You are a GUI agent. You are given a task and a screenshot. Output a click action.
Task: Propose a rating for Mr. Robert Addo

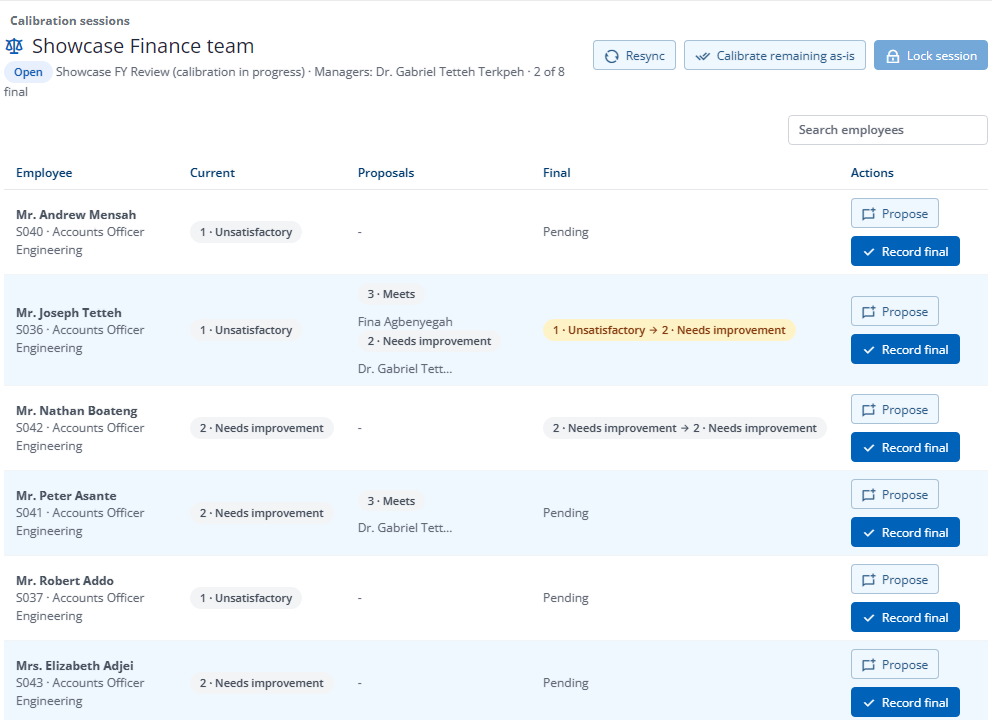(895, 580)
